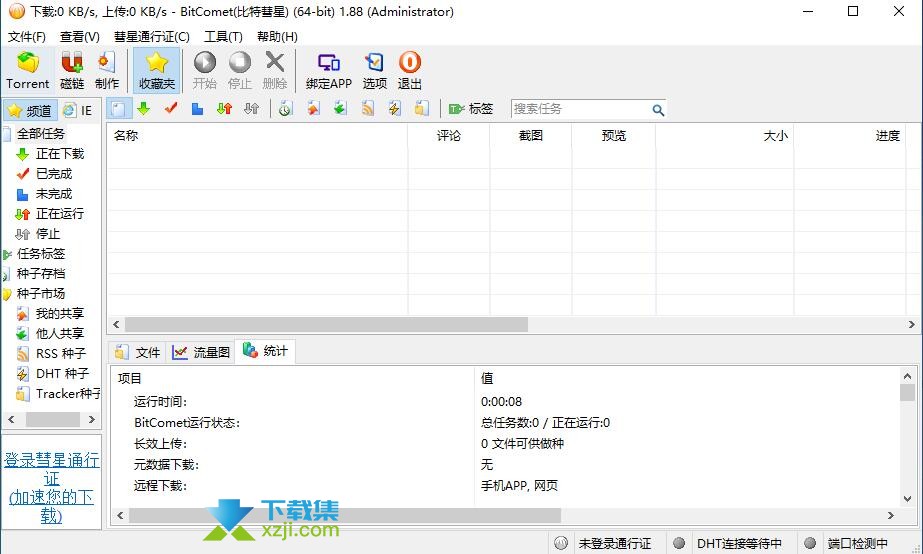Select 种子市场 in the sidebar
The image size is (923, 554).
(x=41, y=293)
